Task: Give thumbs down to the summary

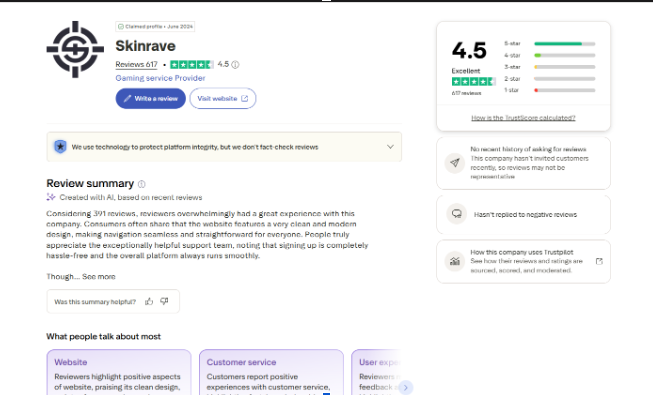Action: [x=164, y=301]
